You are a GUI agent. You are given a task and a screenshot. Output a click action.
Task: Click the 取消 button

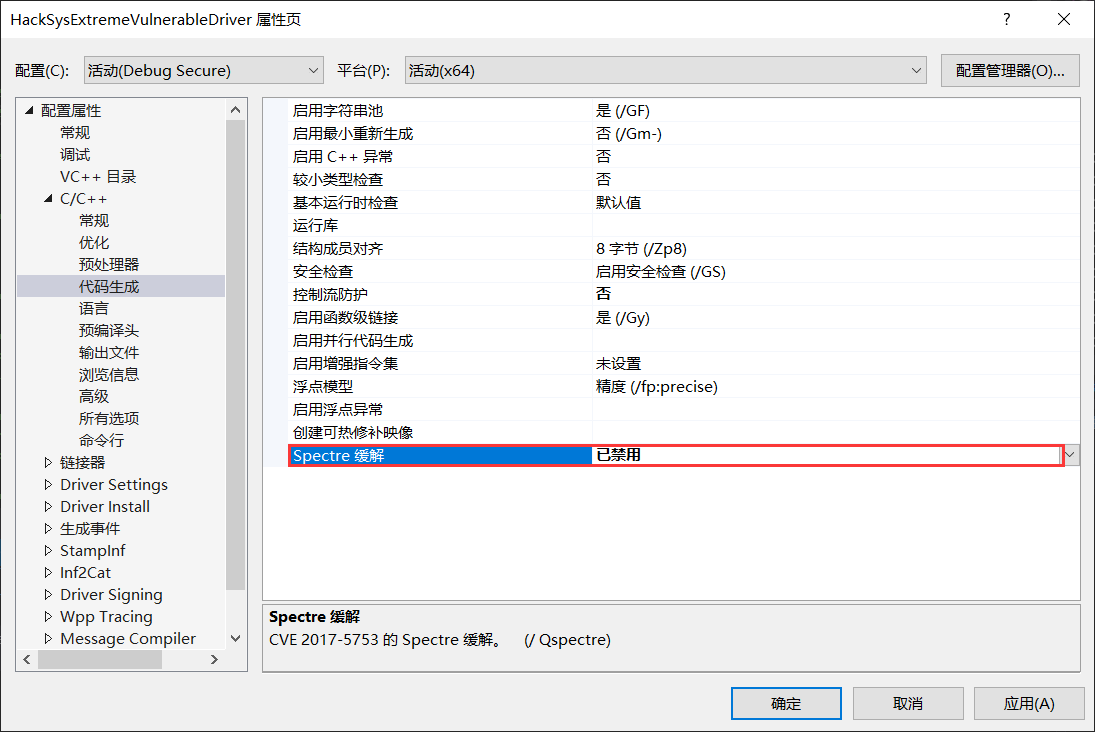point(908,703)
